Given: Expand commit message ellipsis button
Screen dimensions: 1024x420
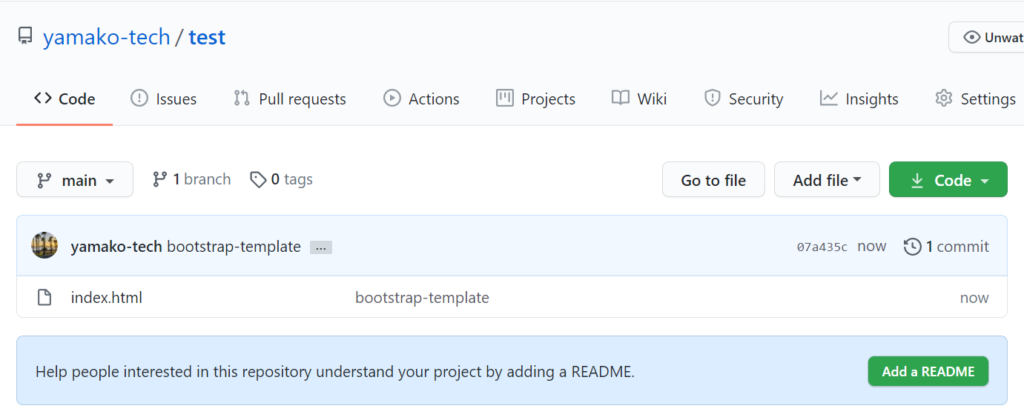Looking at the screenshot, I should point(321,248).
